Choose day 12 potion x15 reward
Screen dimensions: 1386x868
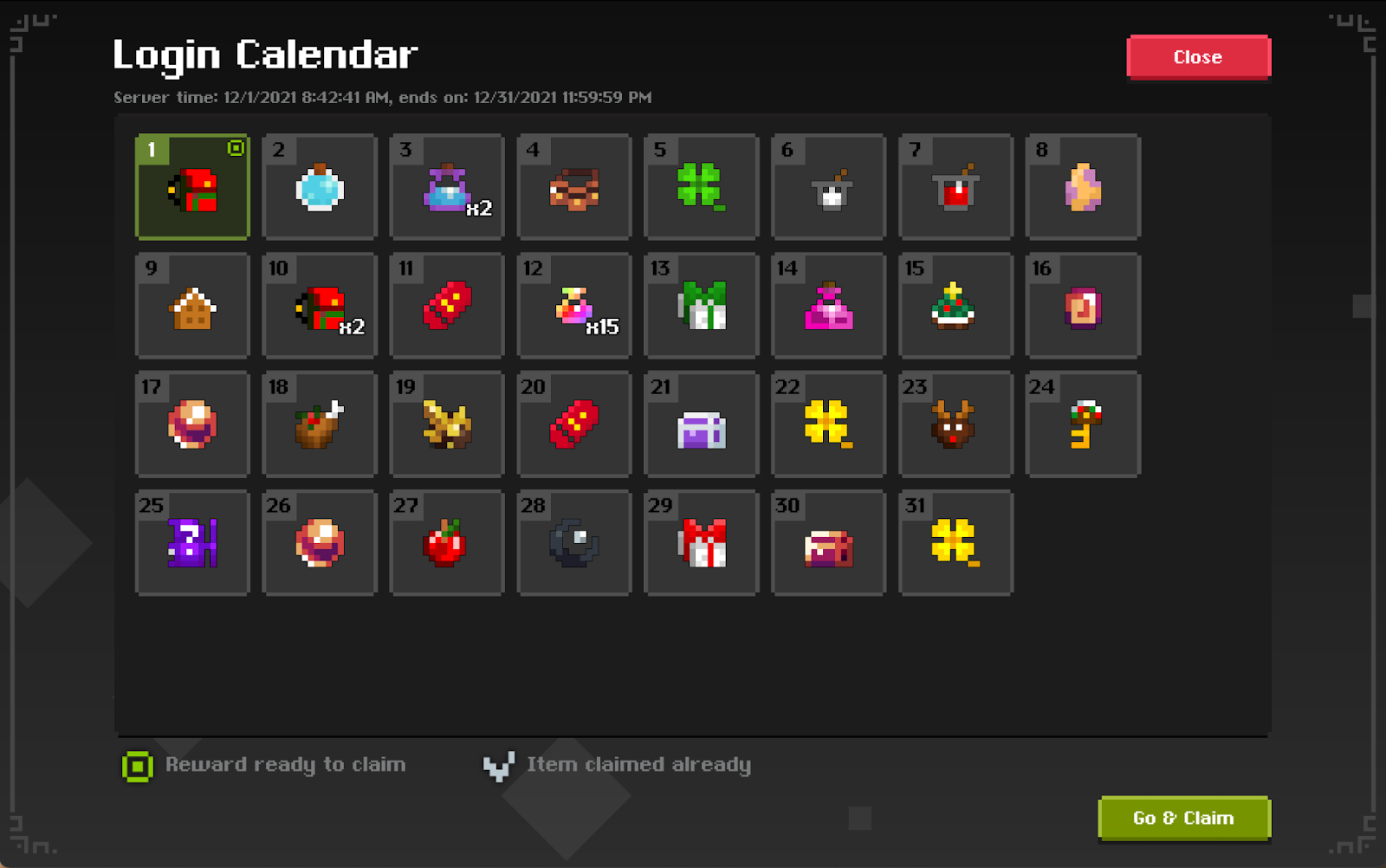(574, 306)
